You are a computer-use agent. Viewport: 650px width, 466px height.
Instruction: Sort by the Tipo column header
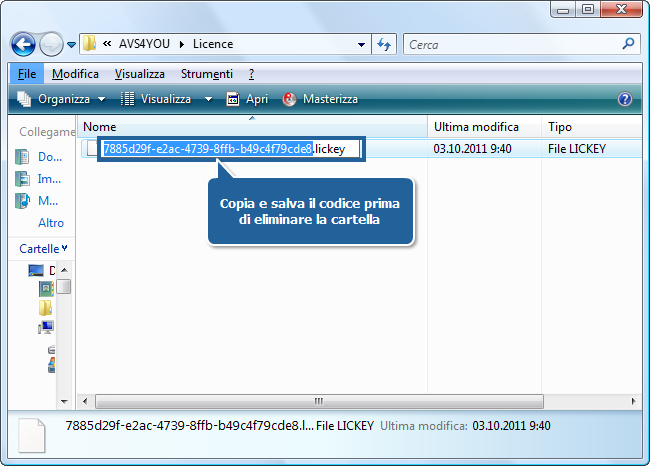592,127
